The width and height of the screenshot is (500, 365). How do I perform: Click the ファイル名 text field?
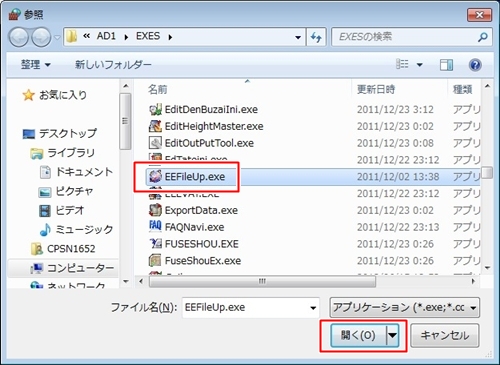point(245,307)
